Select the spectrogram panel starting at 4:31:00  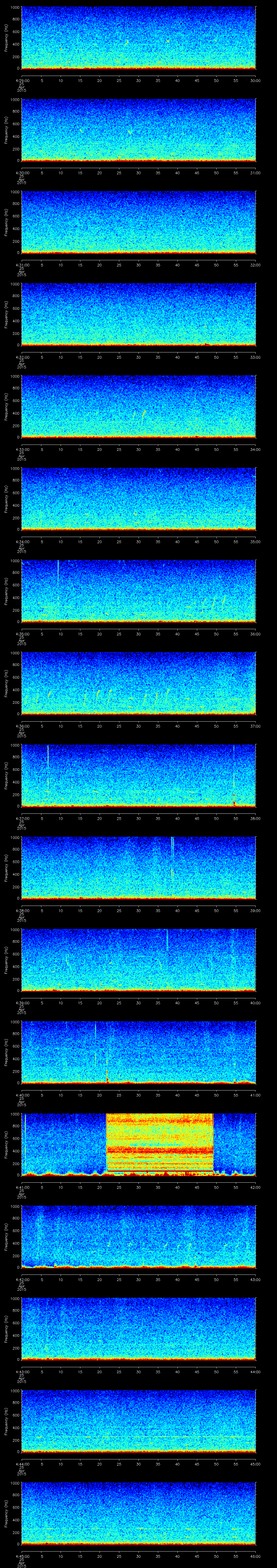coord(138,222)
